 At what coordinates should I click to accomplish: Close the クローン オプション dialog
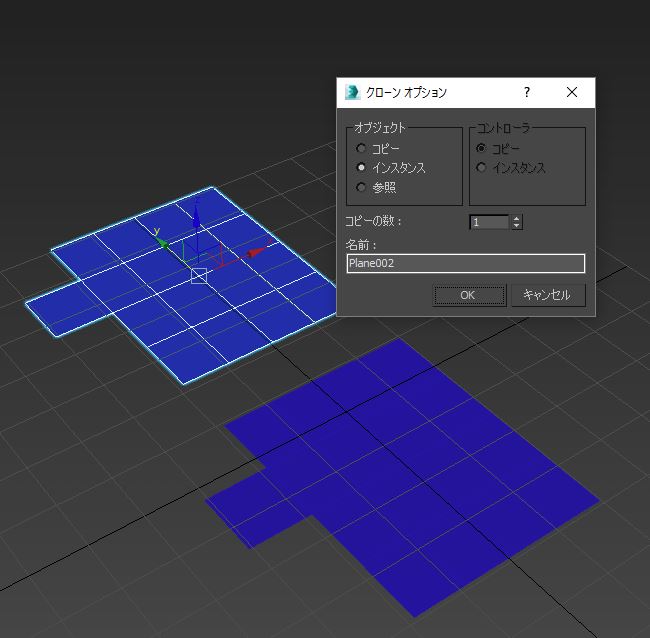572,92
